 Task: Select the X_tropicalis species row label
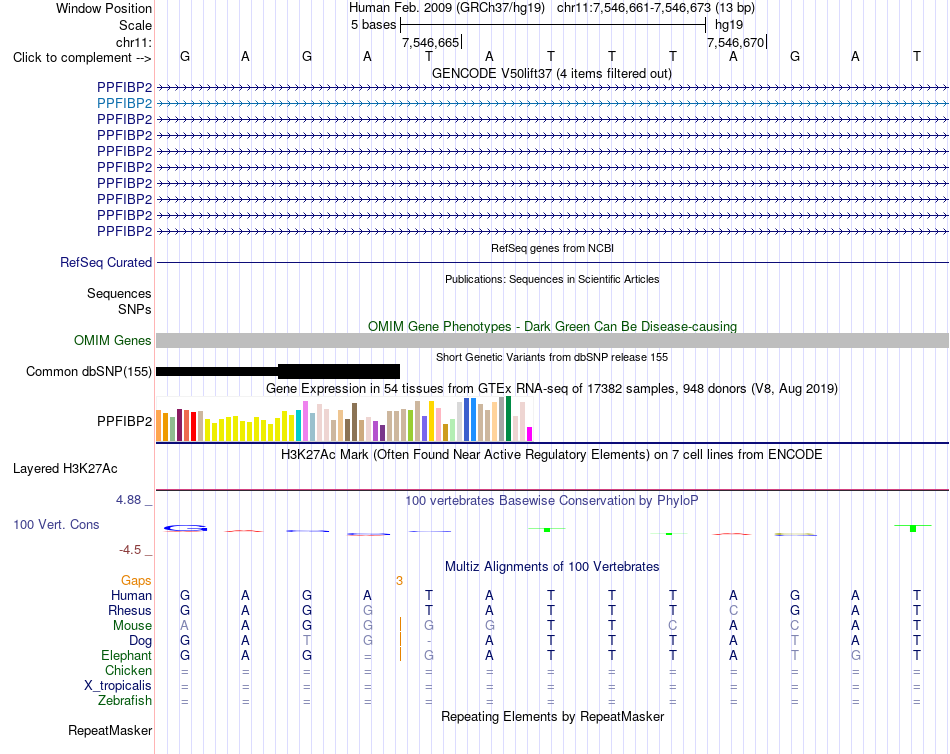(118, 686)
